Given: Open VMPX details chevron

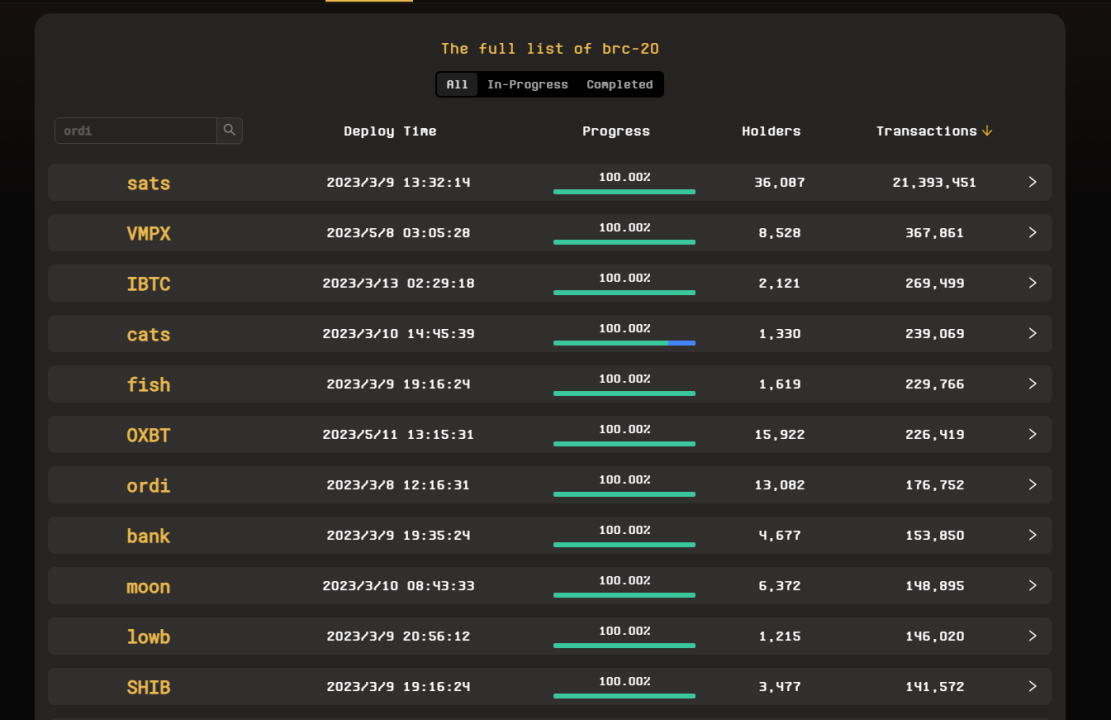Looking at the screenshot, I should pos(1032,233).
